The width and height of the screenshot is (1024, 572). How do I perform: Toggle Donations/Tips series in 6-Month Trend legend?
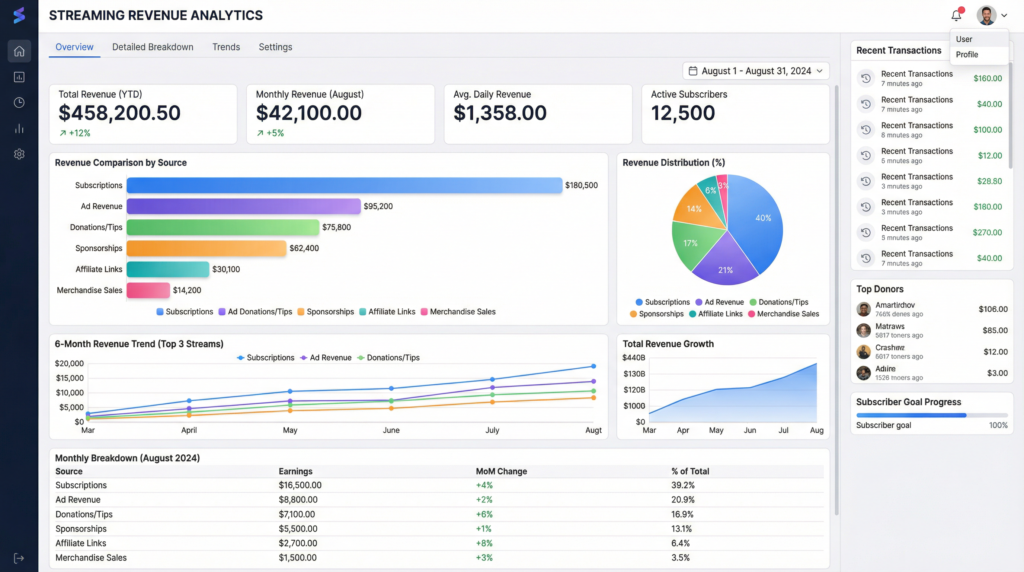pyautogui.click(x=388, y=357)
